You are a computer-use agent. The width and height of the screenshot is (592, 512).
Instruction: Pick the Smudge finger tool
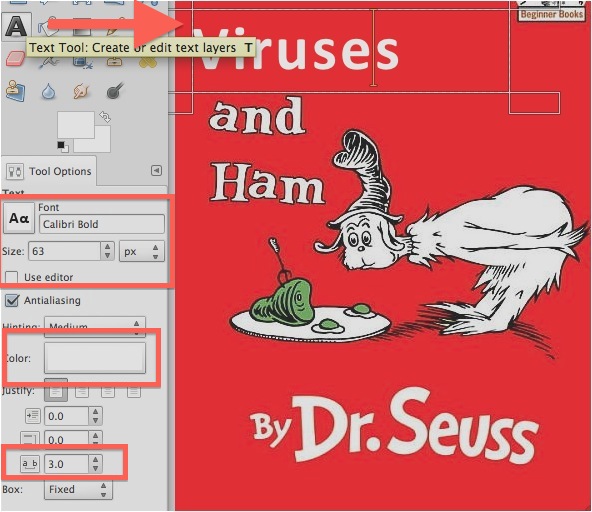click(x=81, y=91)
